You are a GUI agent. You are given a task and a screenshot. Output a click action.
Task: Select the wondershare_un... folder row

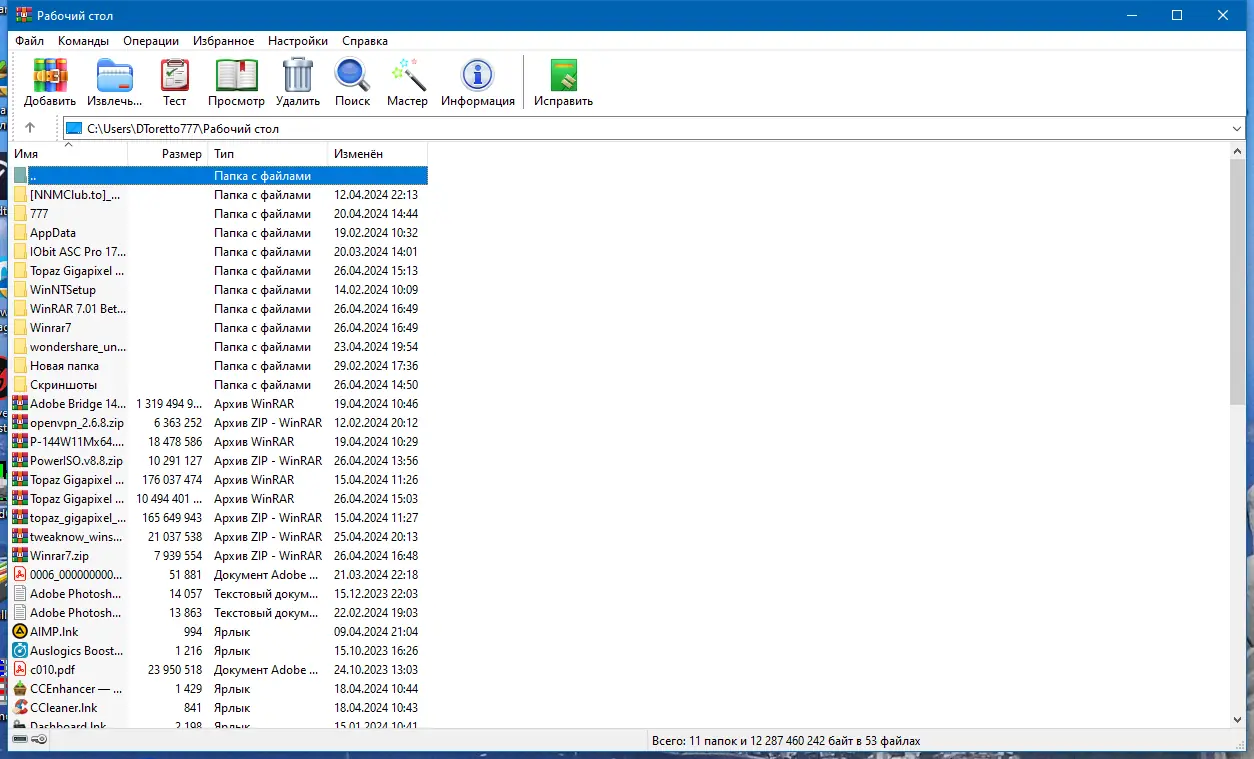point(219,347)
